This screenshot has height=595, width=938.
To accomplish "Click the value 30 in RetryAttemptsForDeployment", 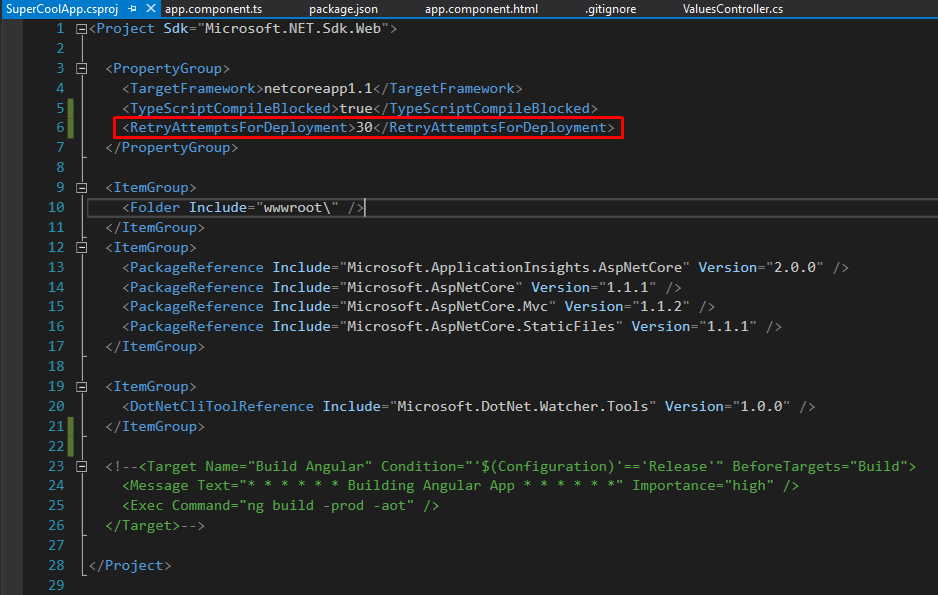I will (x=364, y=127).
